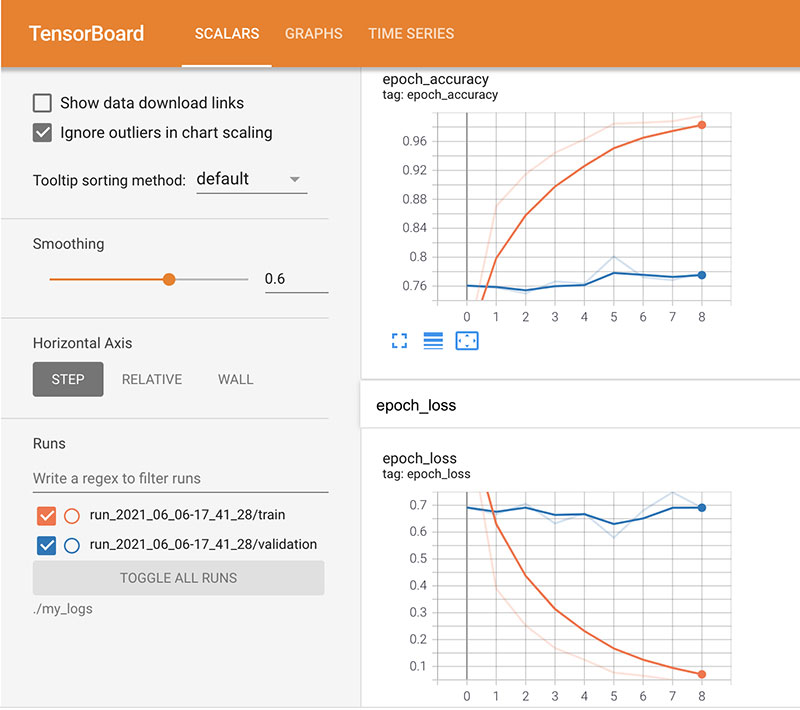
Task: Click the Smoothing slider handle
Action: [x=169, y=280]
